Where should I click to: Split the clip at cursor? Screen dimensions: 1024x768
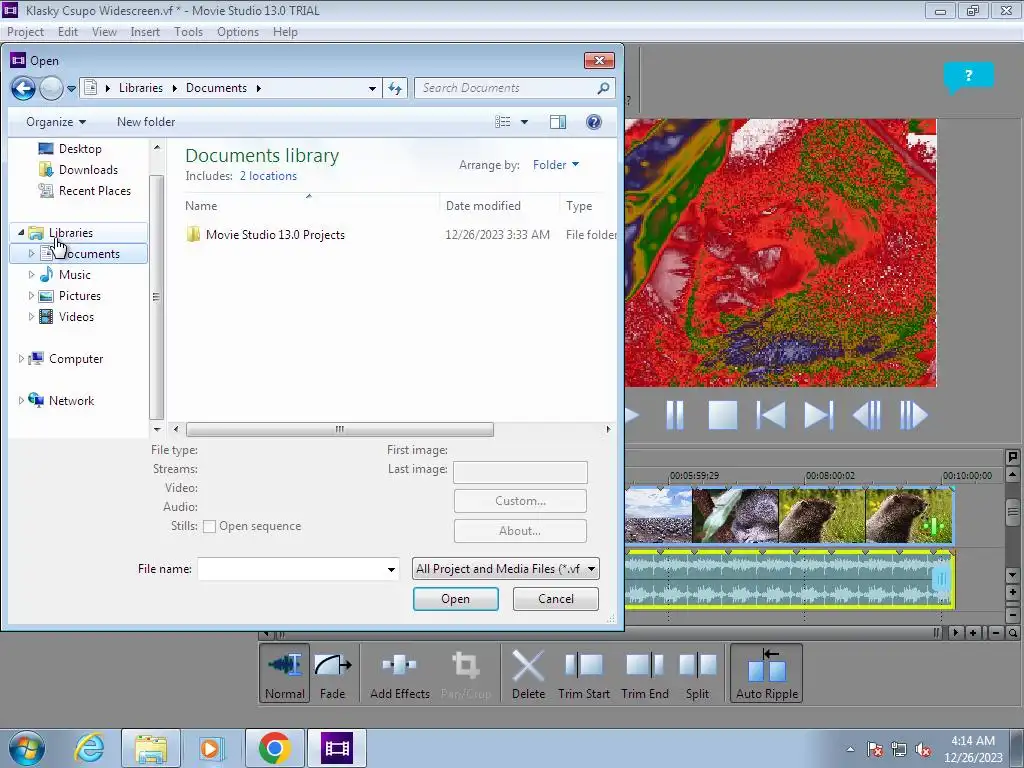coord(697,673)
